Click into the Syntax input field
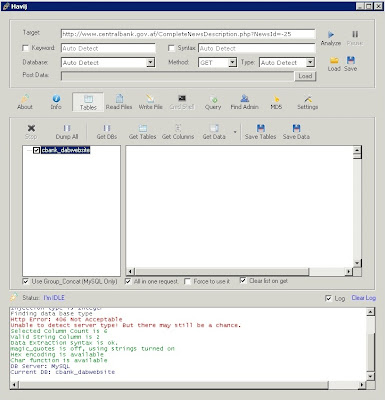 257,48
